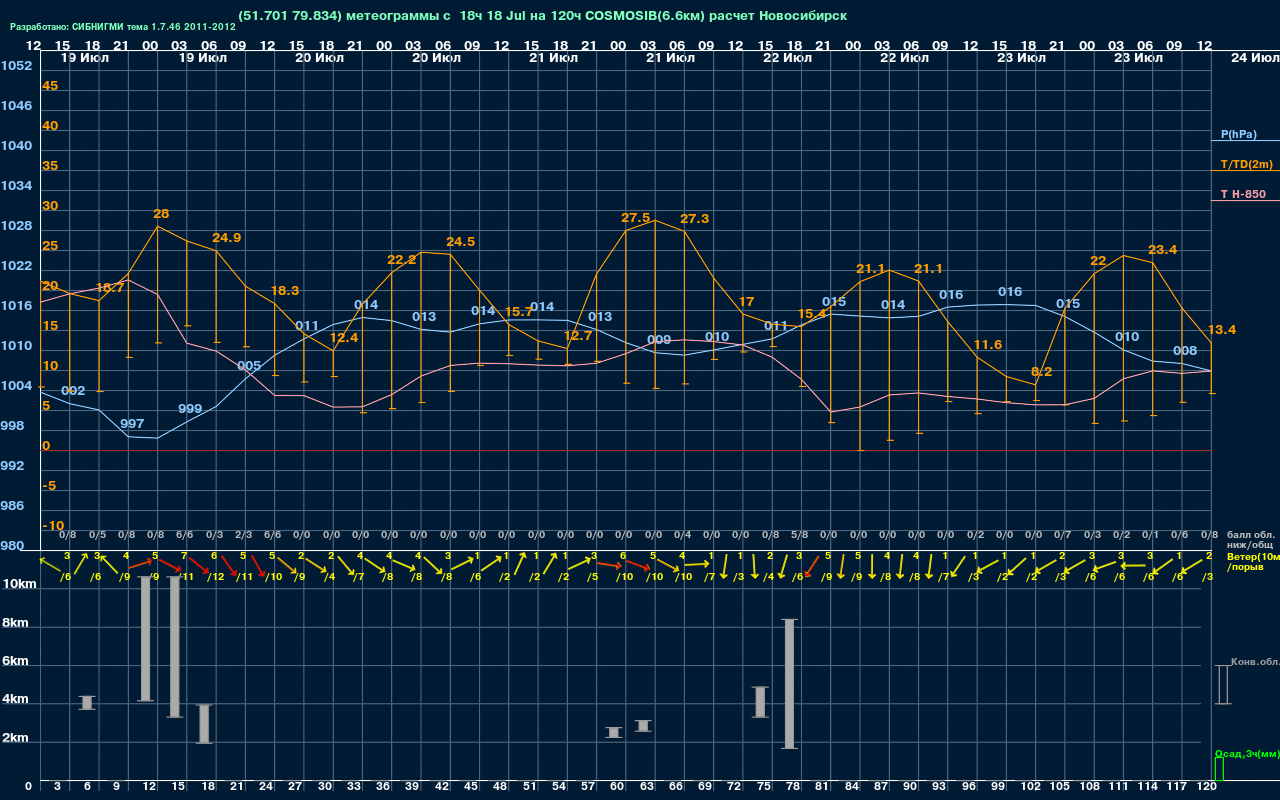Select the 22.2 temperature value
1280x800 pixels.
coord(402,260)
